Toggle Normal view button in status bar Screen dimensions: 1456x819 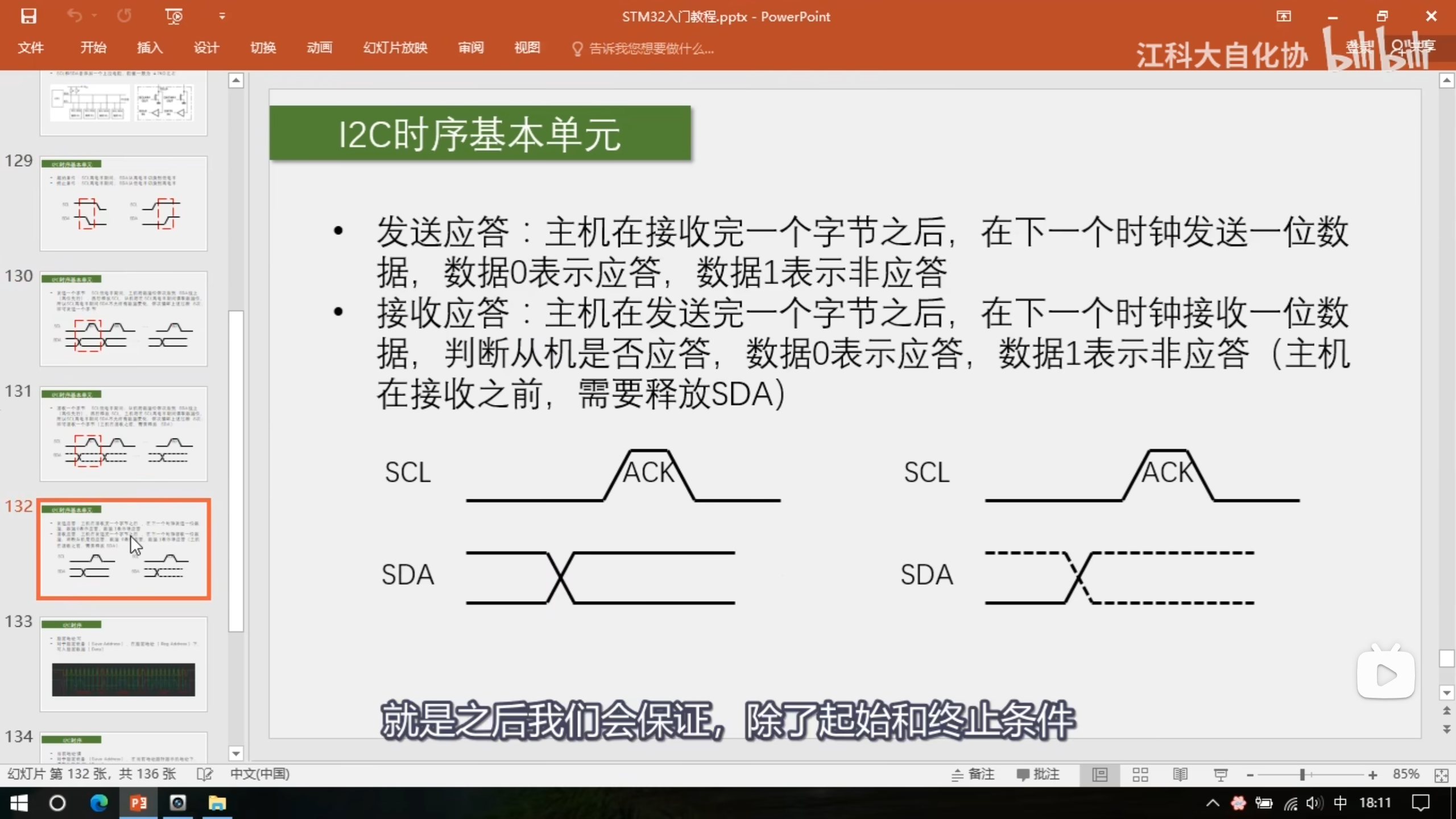click(1099, 775)
